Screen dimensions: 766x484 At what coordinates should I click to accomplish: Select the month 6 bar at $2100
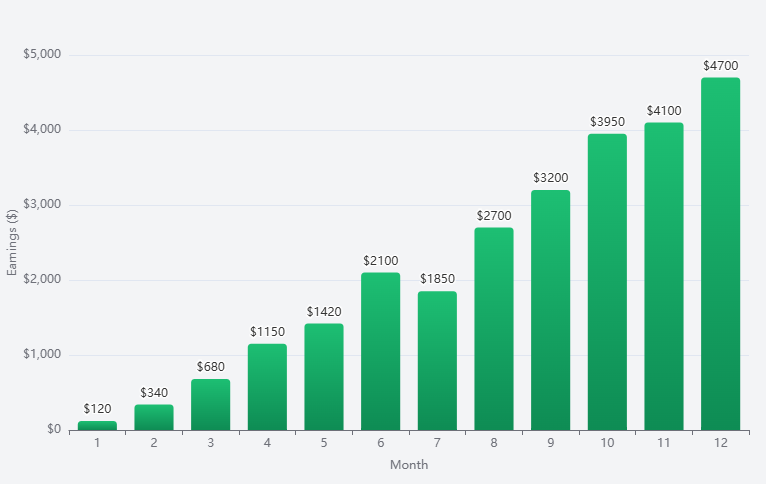(381, 351)
